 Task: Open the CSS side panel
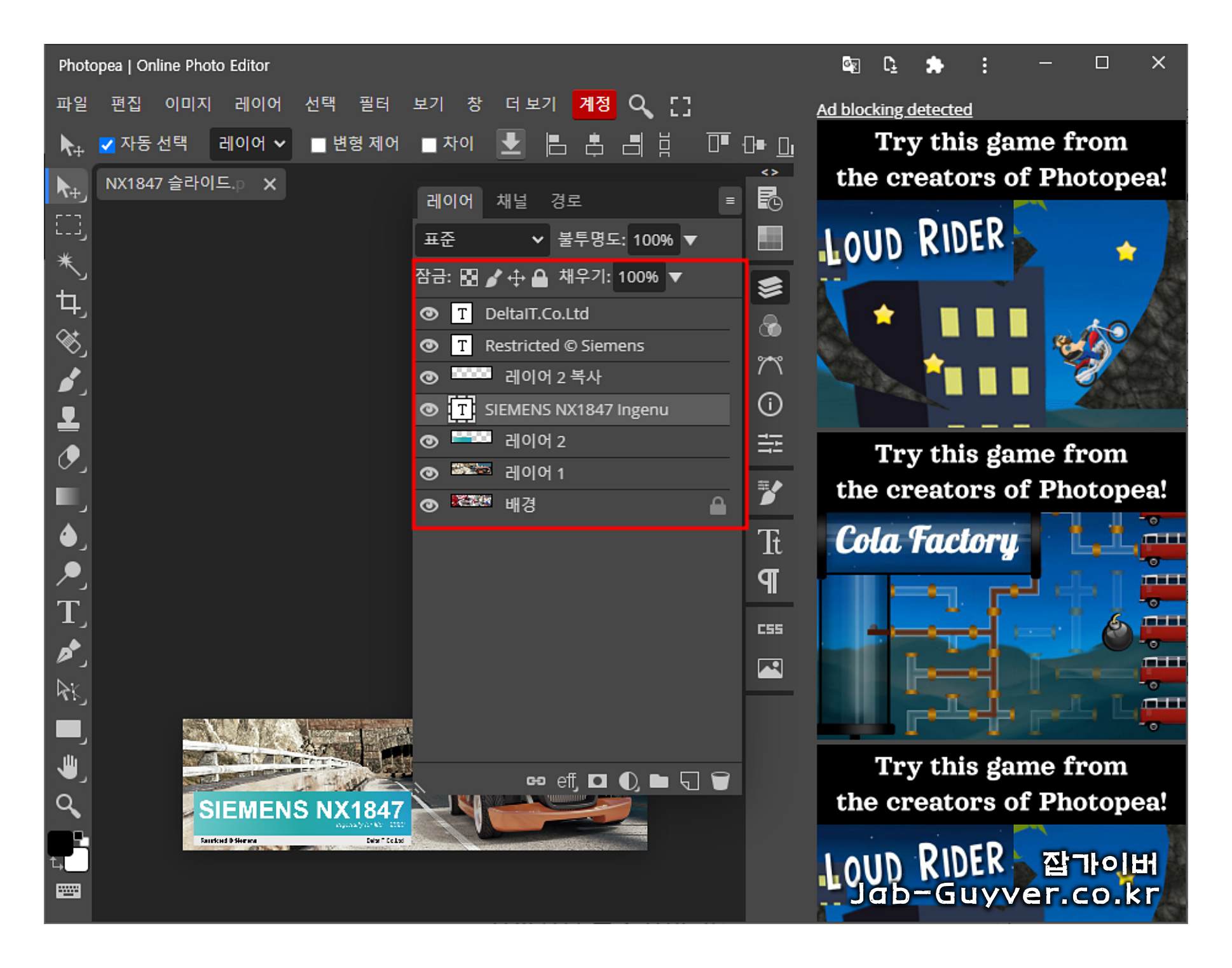point(770,629)
